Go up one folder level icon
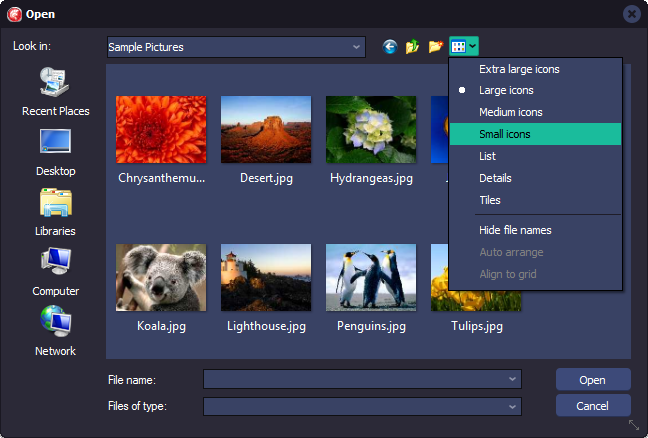The width and height of the screenshot is (648, 438). 412,47
